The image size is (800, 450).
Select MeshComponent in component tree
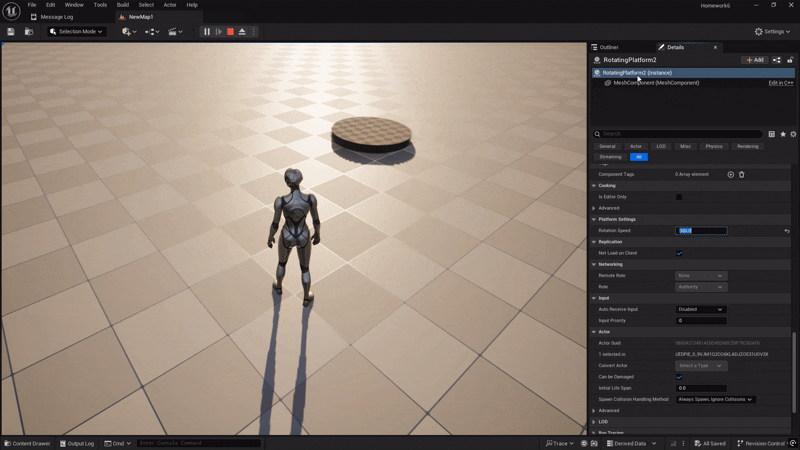click(656, 83)
